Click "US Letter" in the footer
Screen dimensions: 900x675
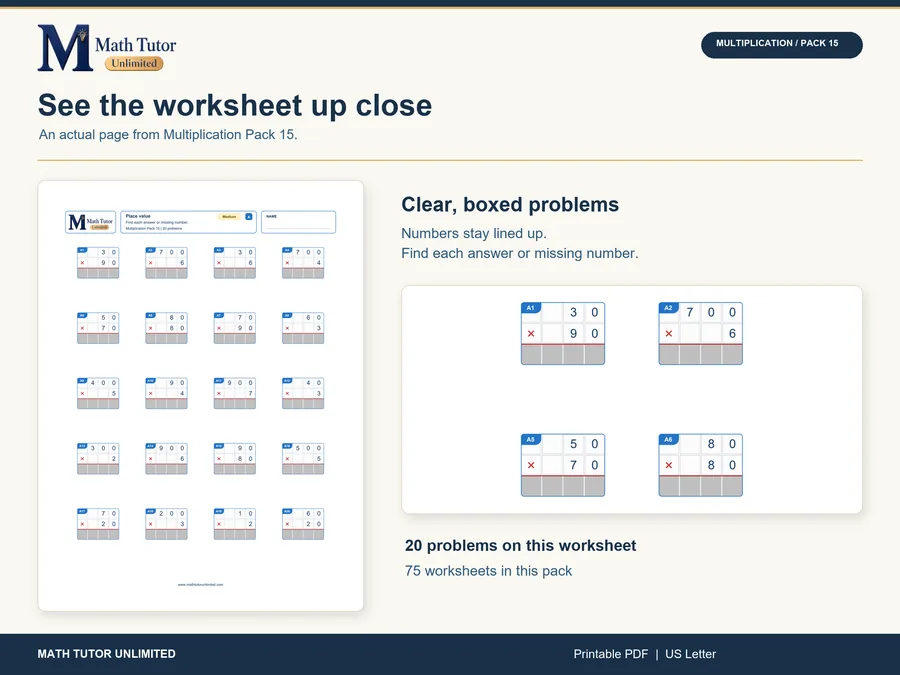click(690, 654)
